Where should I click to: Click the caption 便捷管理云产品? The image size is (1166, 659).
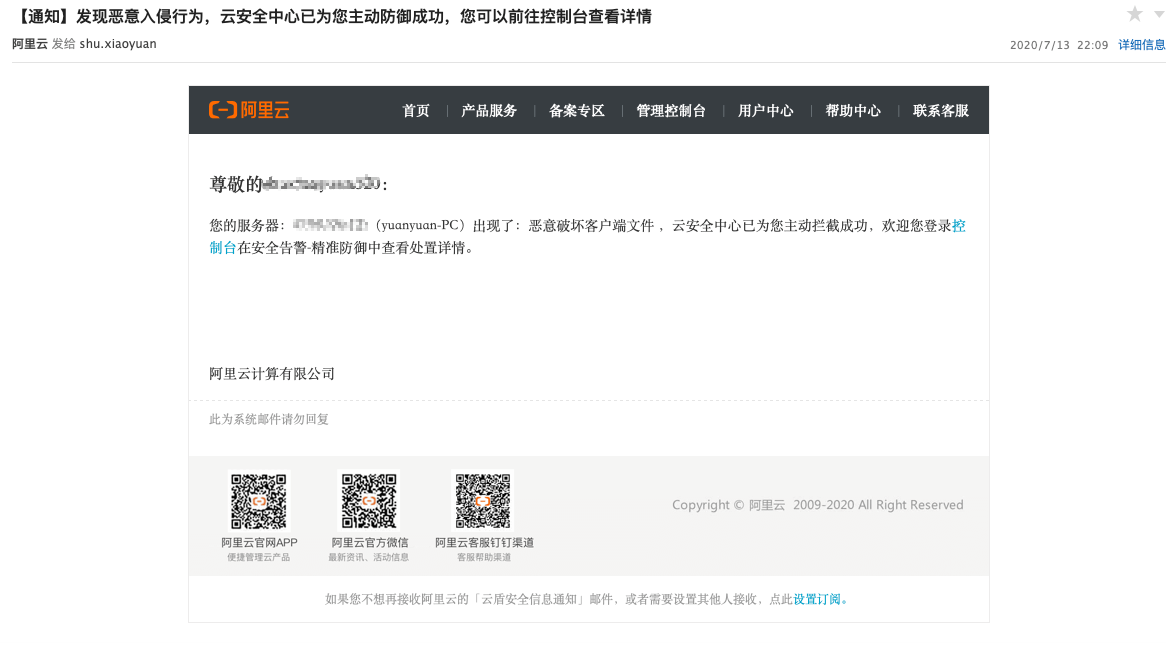tap(259, 557)
